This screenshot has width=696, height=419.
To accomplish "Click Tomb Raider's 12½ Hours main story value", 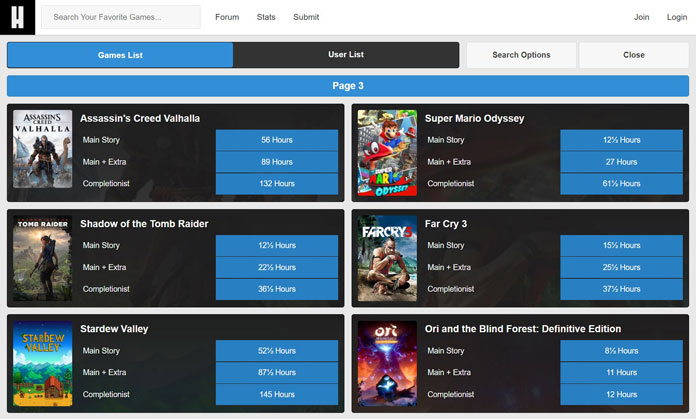I will (277, 245).
